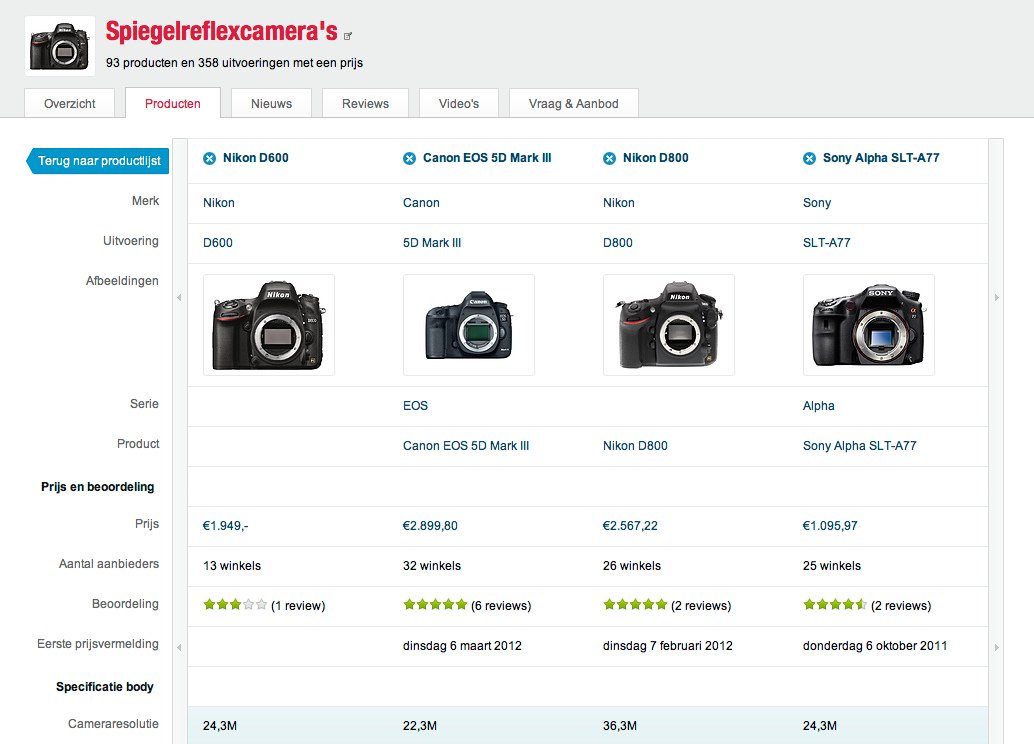Click the 5D Mark III uitvoering link
The image size is (1034, 744).
click(x=432, y=243)
